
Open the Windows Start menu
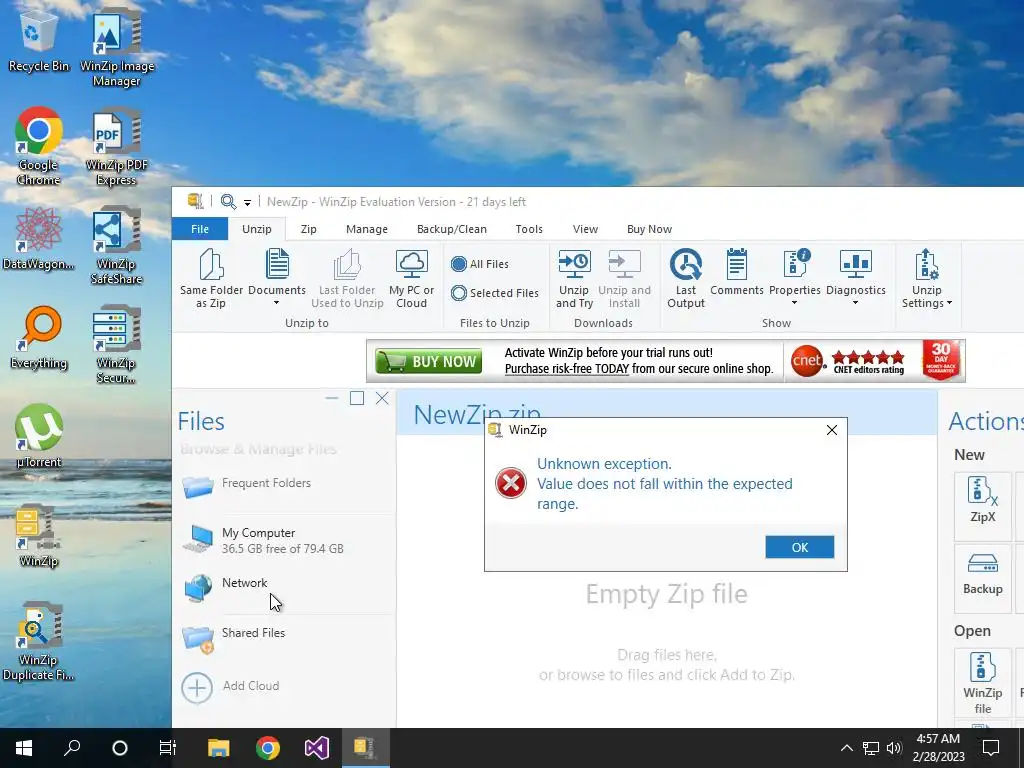coord(24,748)
